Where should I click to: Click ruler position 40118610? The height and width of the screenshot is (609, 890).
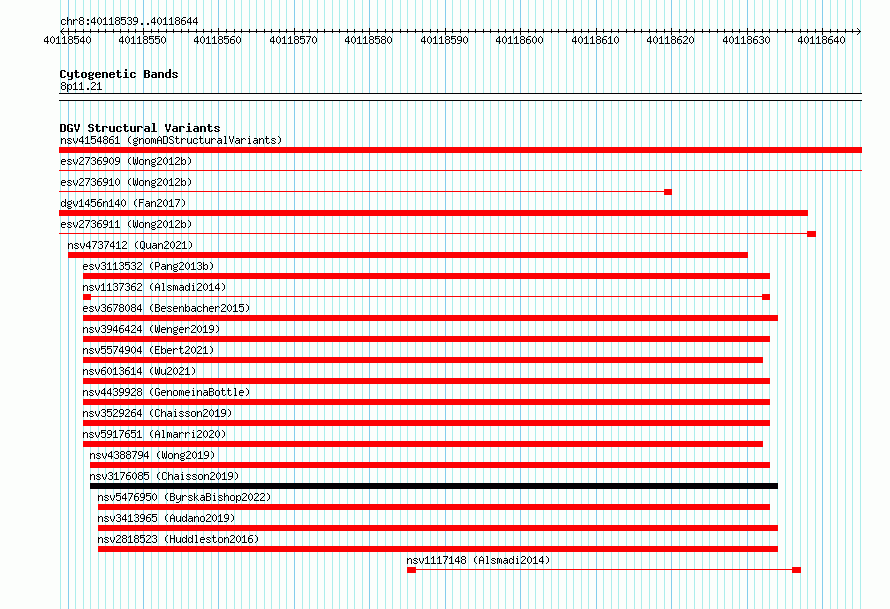pos(595,40)
